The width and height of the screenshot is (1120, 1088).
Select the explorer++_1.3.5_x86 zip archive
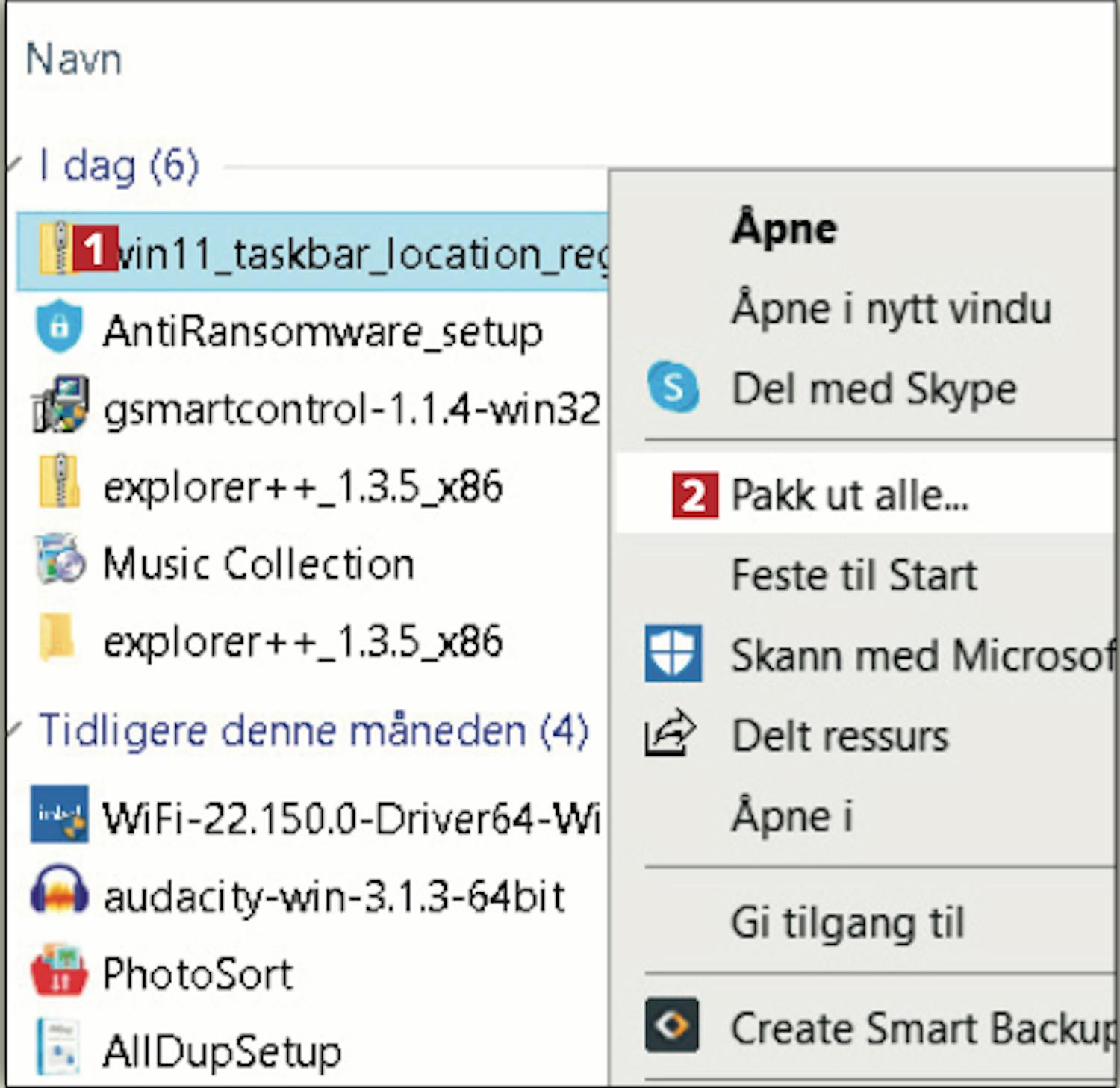[x=302, y=487]
